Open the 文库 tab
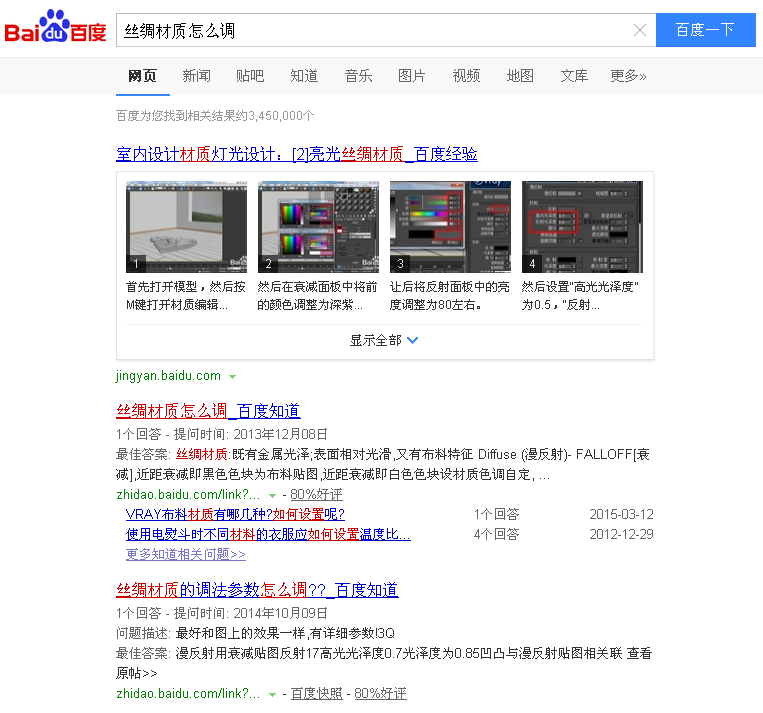The width and height of the screenshot is (763, 713). point(574,76)
